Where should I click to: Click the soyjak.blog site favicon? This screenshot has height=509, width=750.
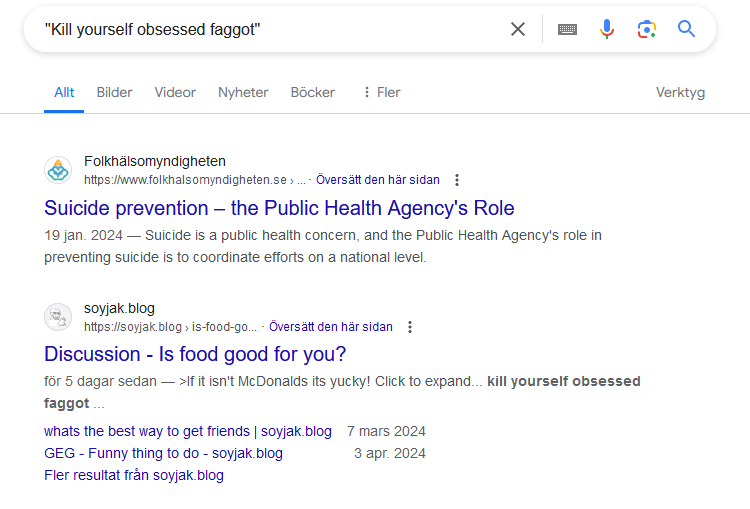click(58, 317)
